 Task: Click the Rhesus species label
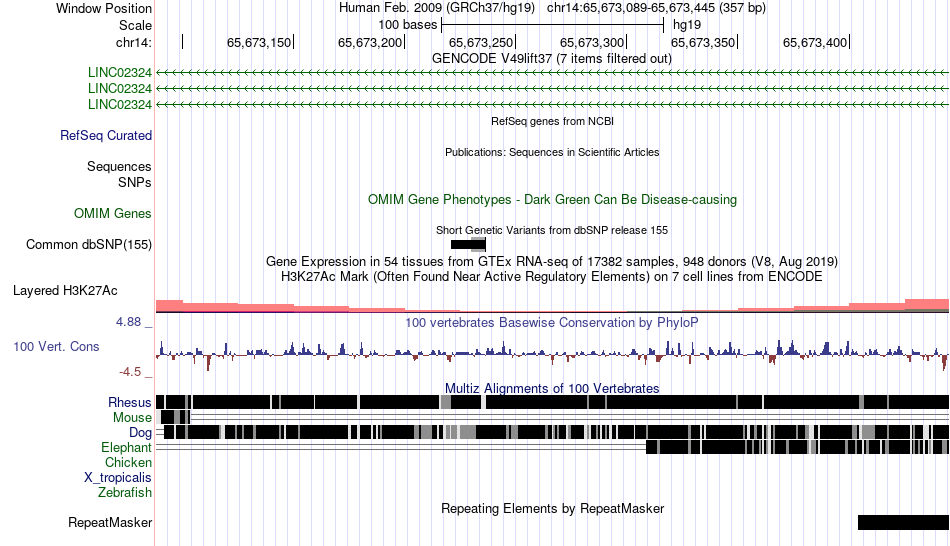[x=130, y=402]
